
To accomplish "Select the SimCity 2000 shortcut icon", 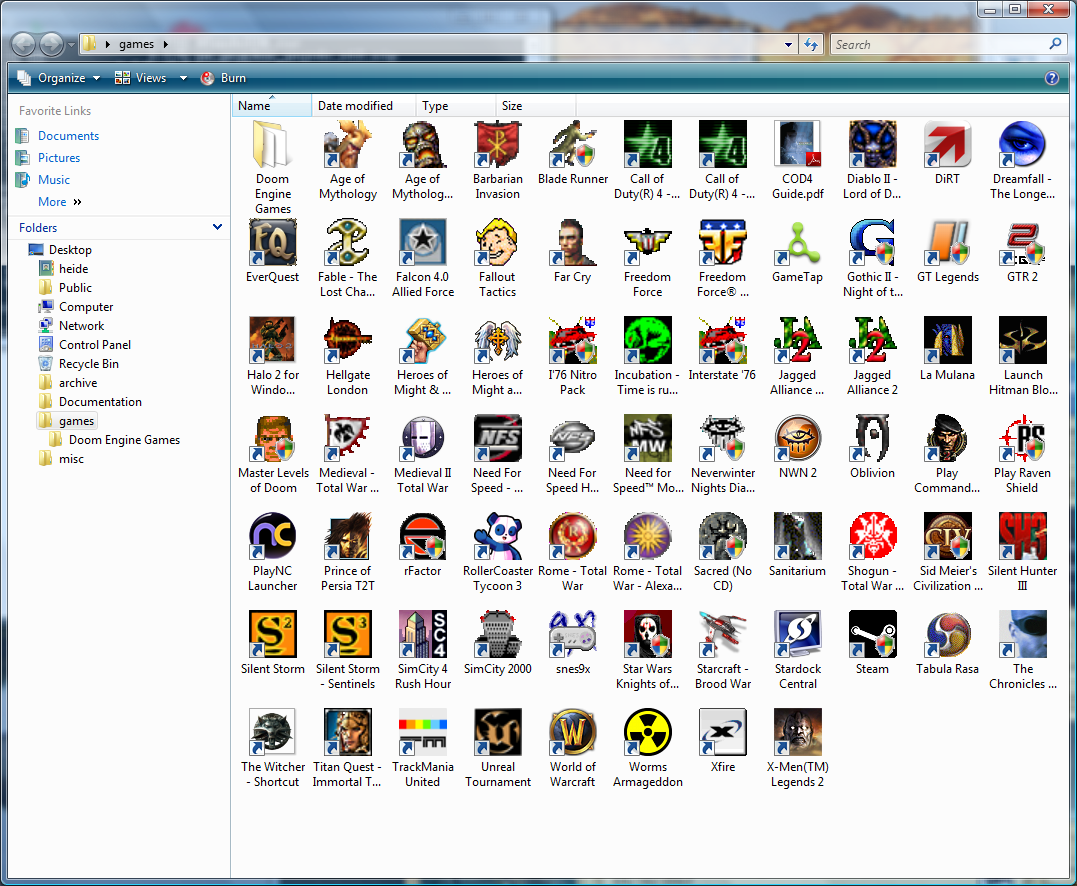I will pyautogui.click(x=497, y=634).
